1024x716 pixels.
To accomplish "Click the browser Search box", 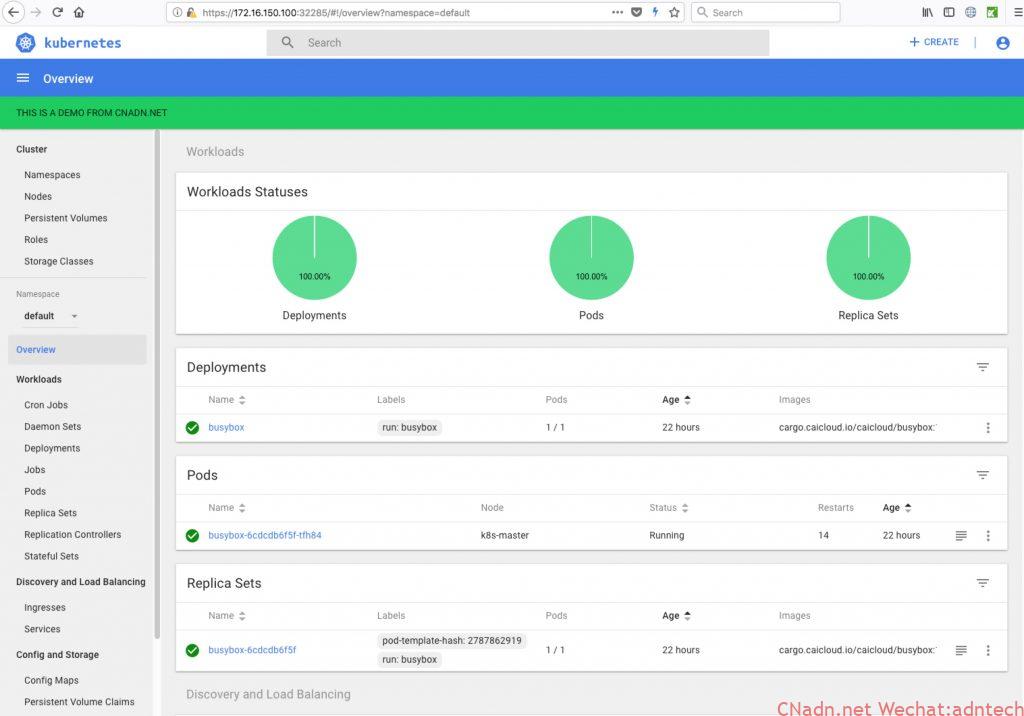I will pos(765,12).
